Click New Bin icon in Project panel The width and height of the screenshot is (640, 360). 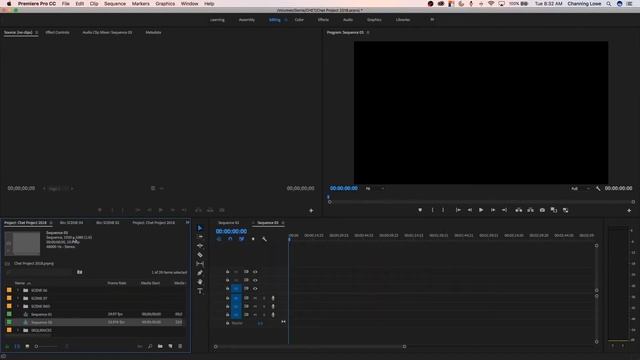160,347
